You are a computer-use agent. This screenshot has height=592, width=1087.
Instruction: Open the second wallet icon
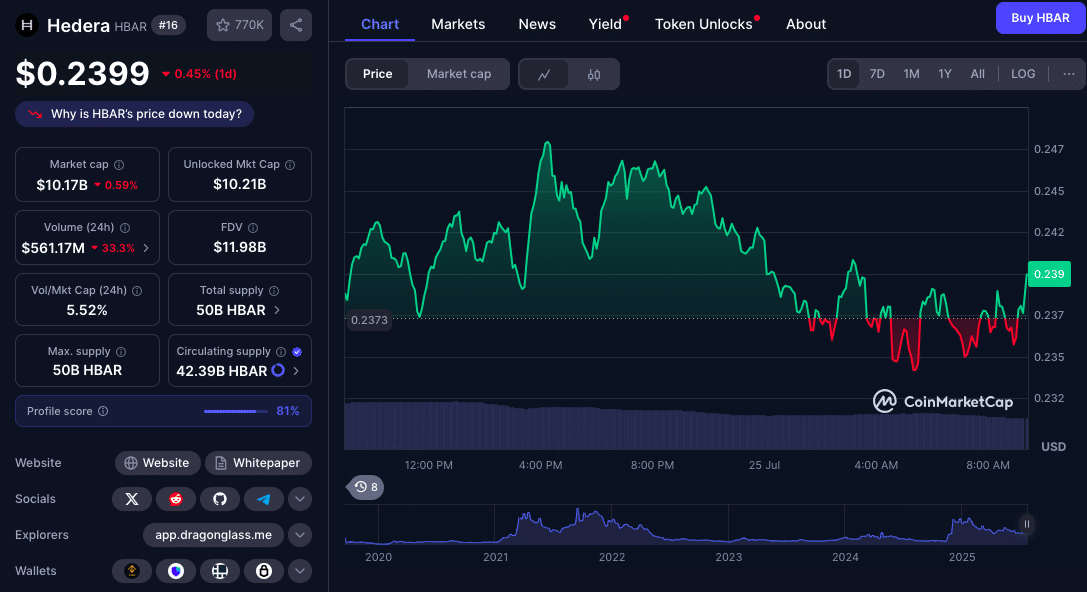tap(176, 571)
